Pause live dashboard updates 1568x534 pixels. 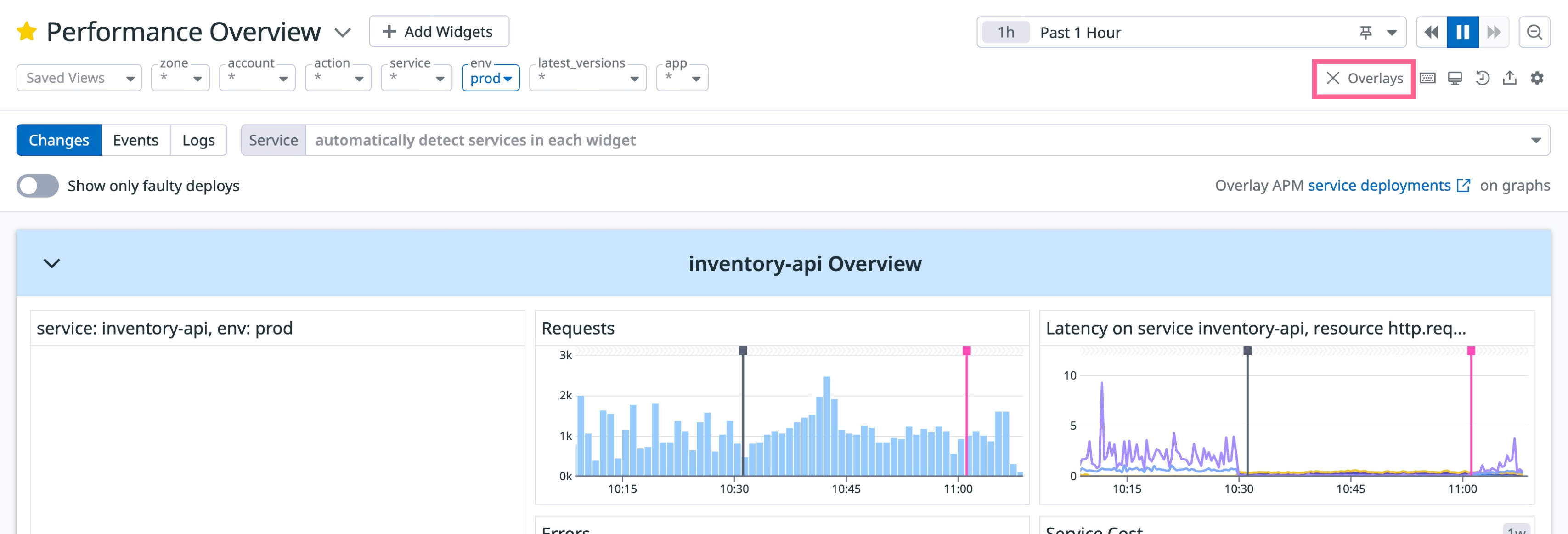point(1463,32)
